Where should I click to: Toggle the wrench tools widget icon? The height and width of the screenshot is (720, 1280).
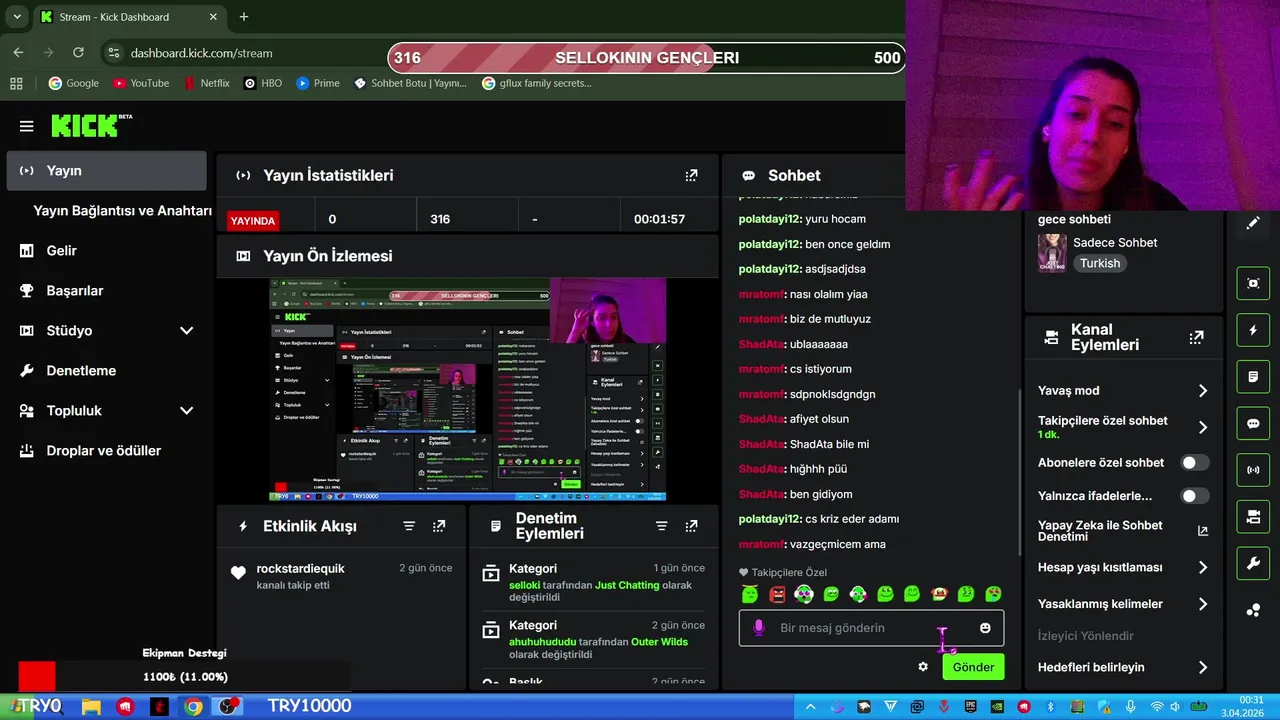[x=1253, y=564]
